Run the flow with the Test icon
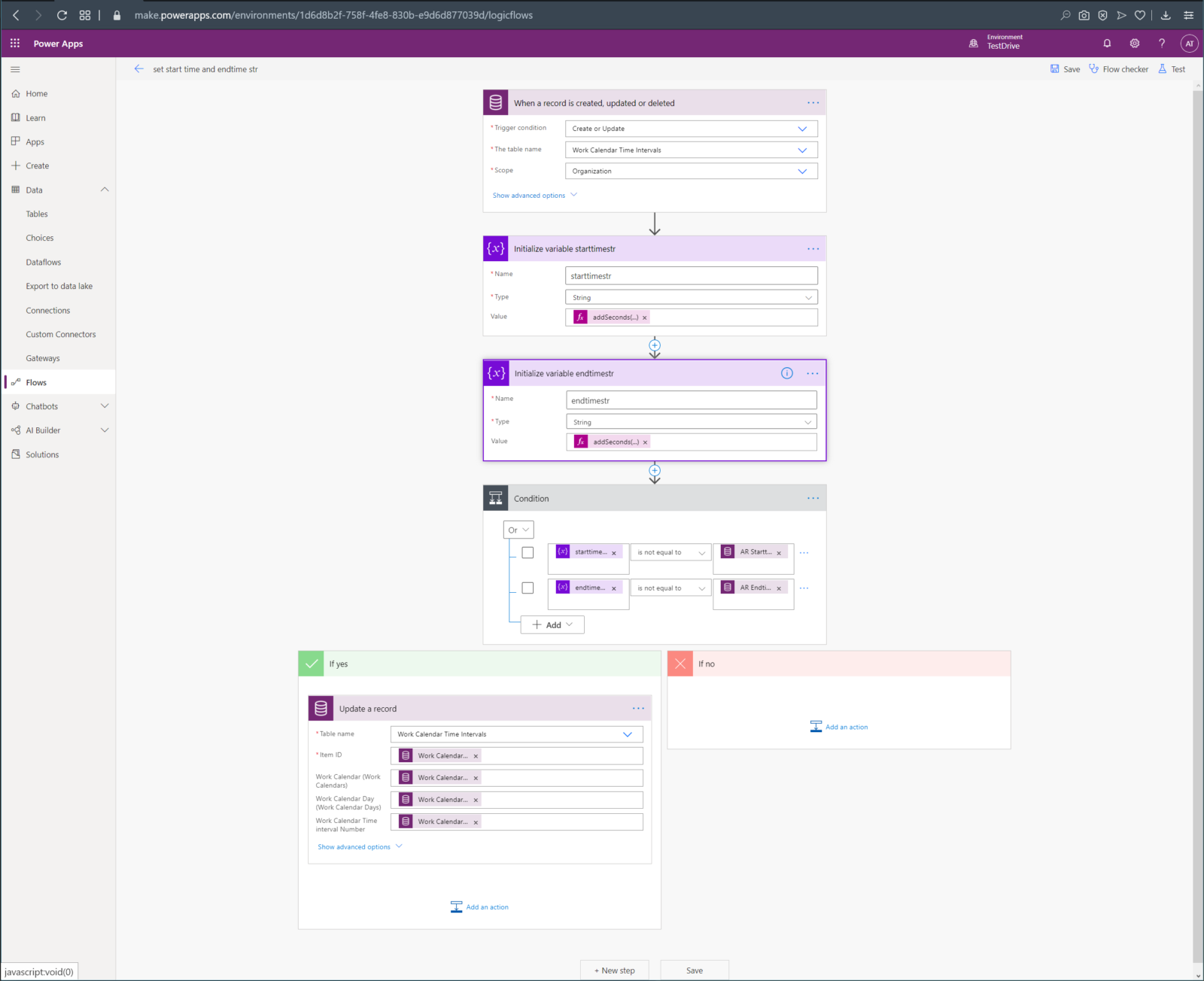 (x=1171, y=68)
